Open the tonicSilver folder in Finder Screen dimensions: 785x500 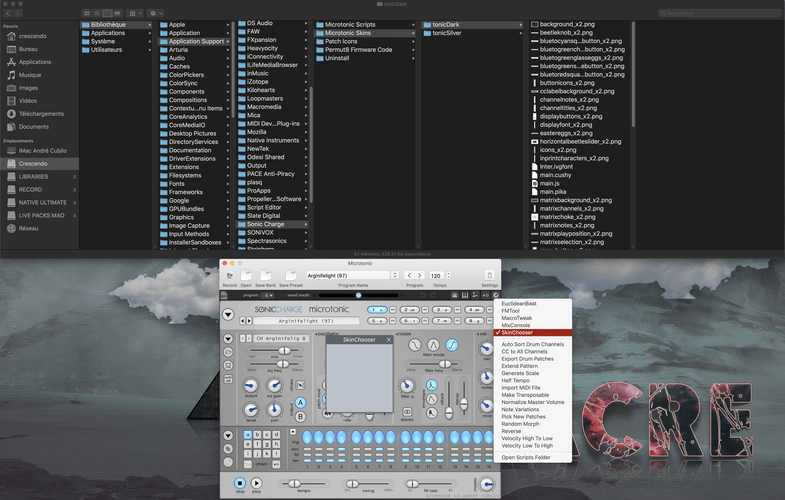click(472, 33)
